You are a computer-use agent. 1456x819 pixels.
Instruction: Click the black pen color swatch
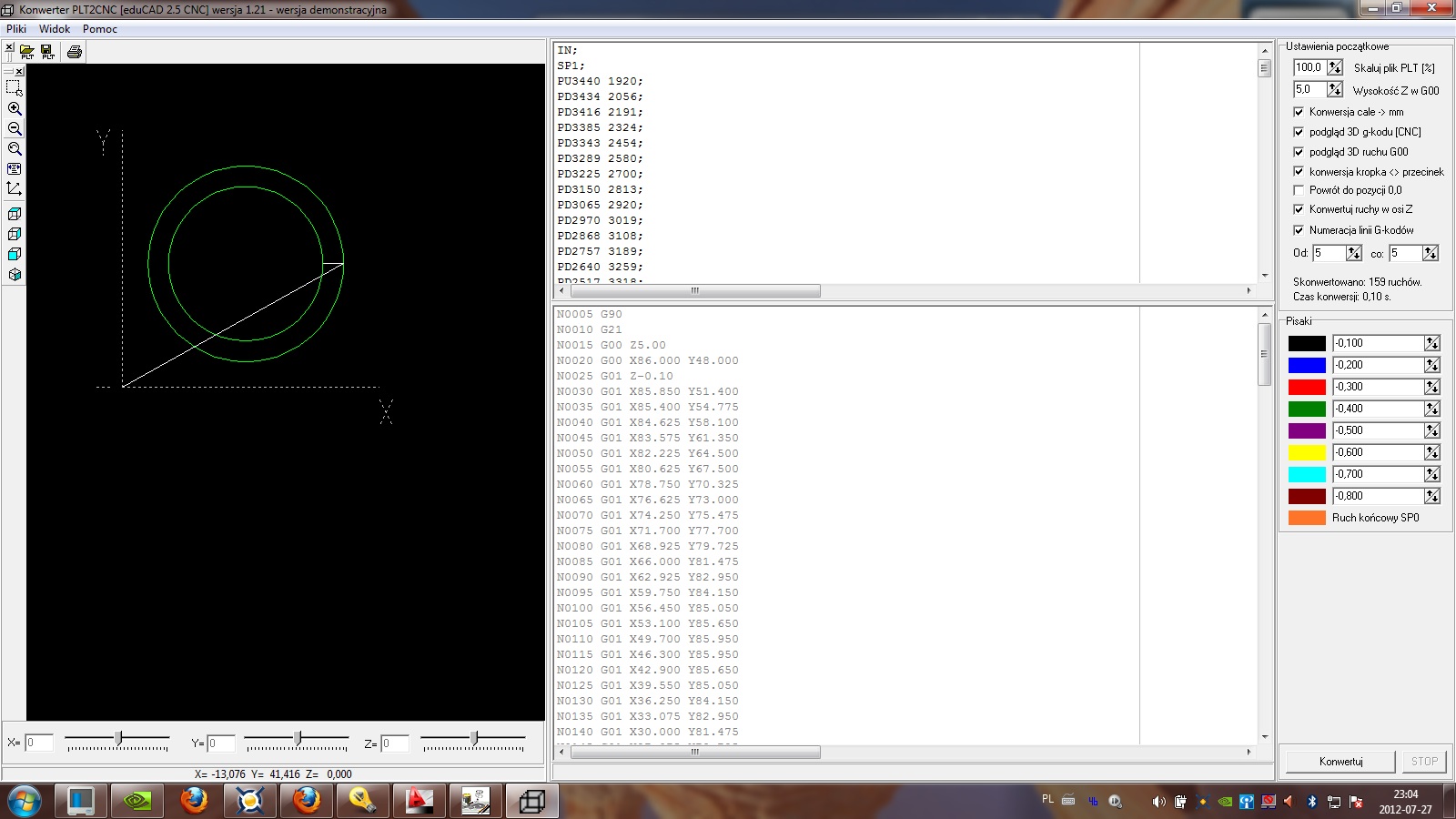click(1307, 343)
